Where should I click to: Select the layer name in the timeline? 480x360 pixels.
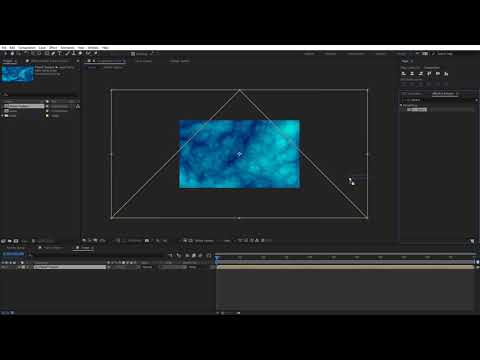[x=70, y=267]
